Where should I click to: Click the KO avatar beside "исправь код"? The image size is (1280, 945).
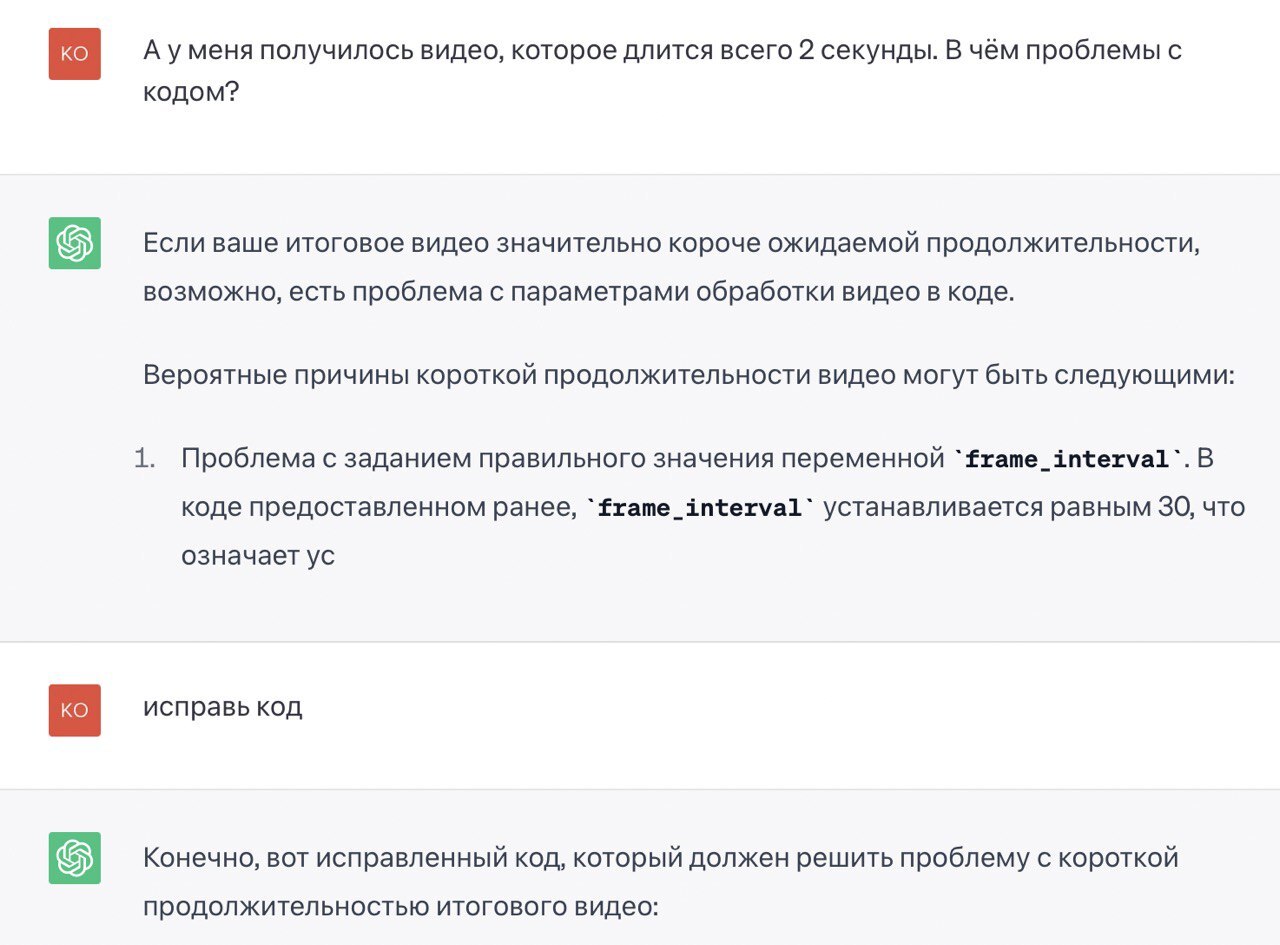(x=75, y=710)
